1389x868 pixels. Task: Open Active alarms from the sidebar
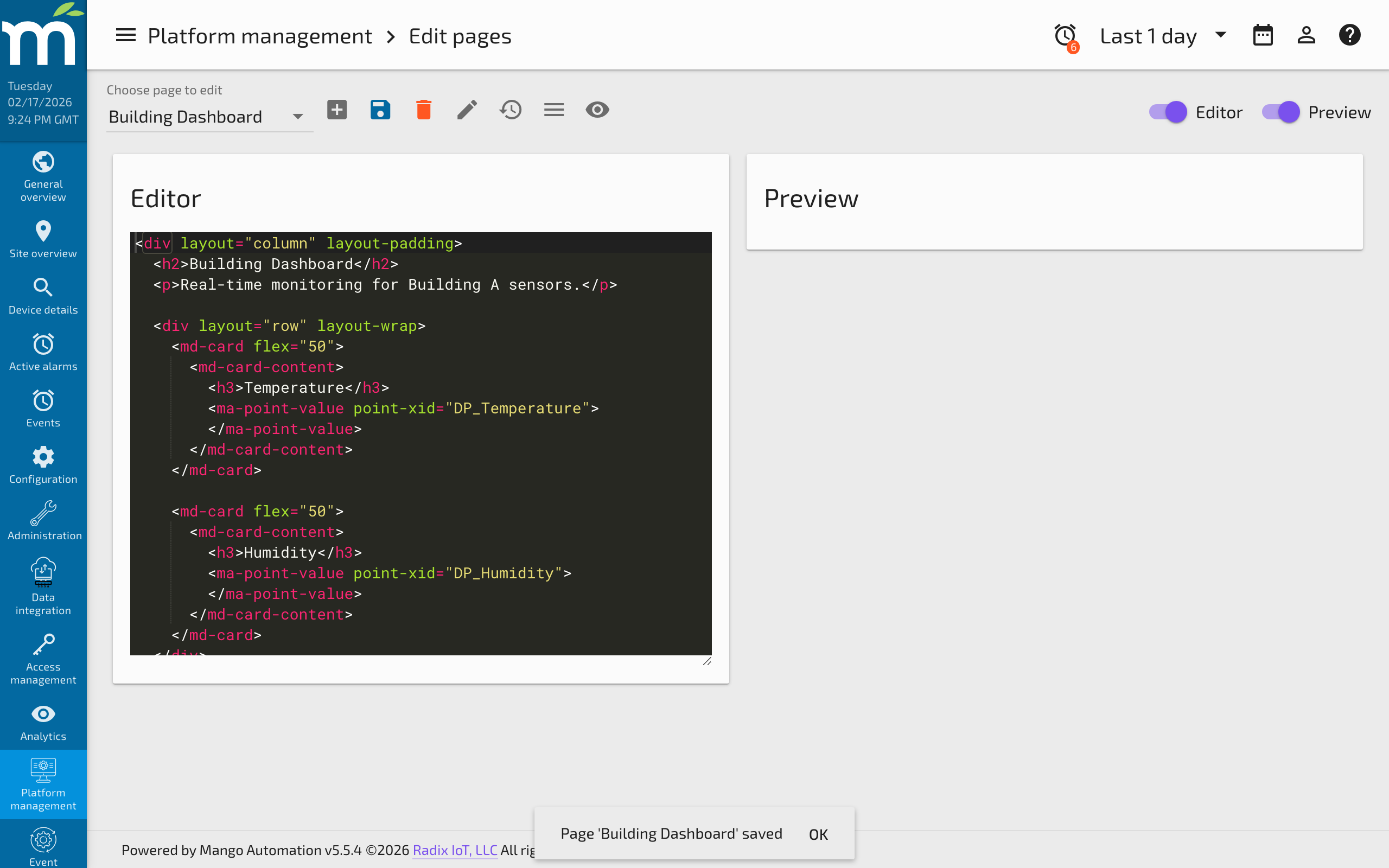pyautogui.click(x=43, y=352)
